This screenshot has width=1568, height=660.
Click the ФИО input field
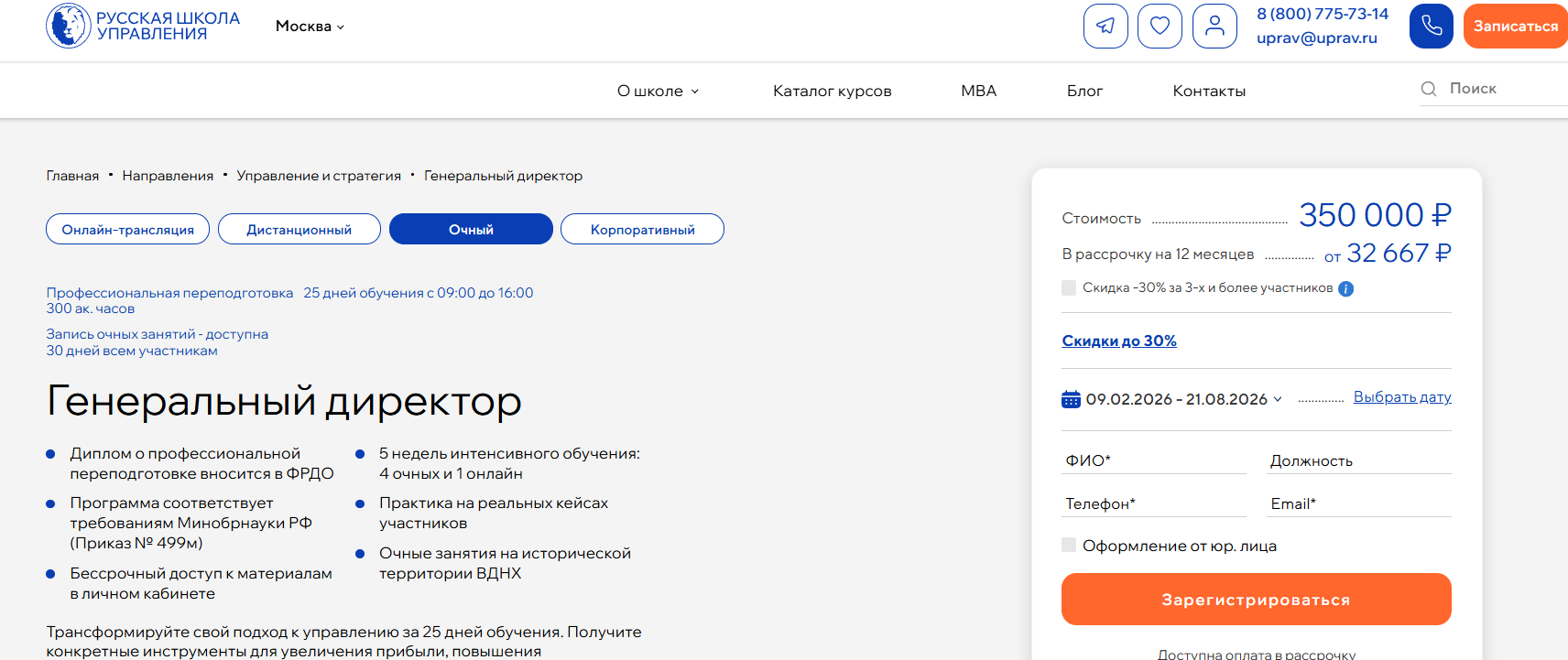[1153, 460]
